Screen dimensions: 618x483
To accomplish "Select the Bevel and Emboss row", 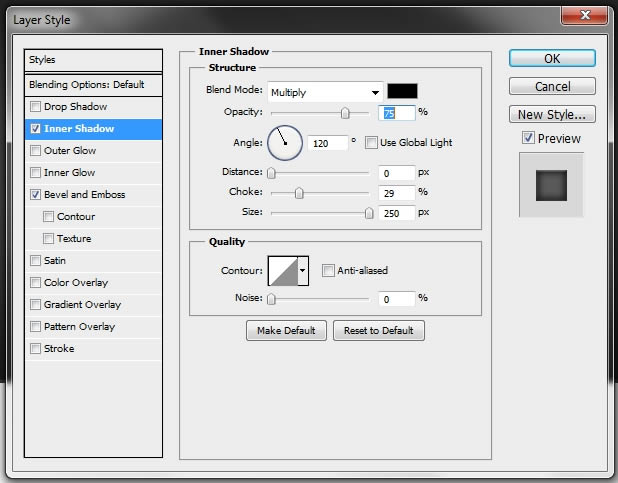I will pos(93,194).
